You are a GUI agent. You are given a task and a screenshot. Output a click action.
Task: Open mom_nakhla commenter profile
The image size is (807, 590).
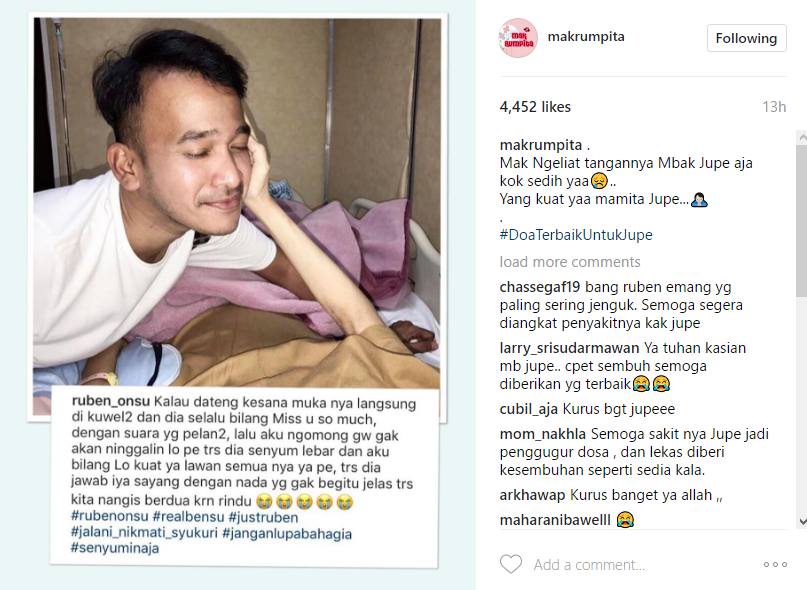click(542, 434)
